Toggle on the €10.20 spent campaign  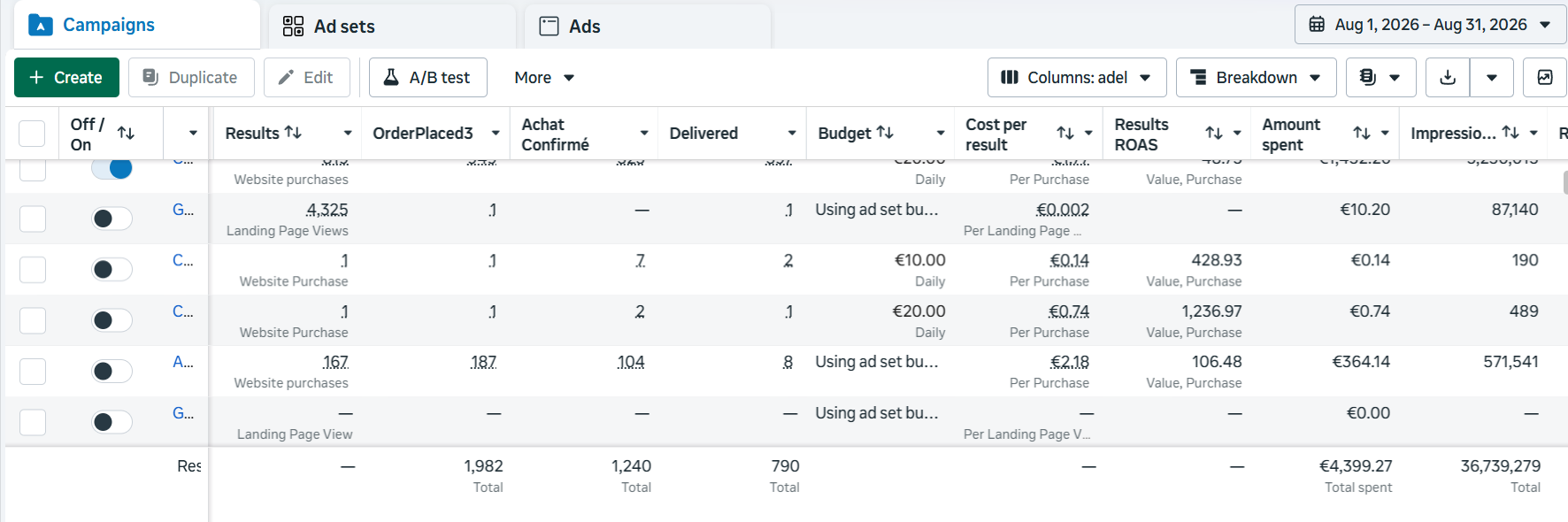(x=111, y=219)
